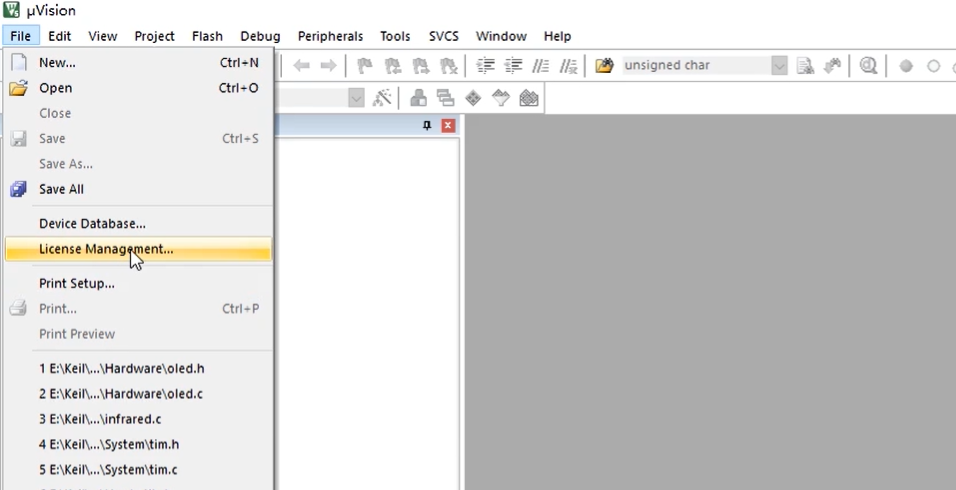Pin the project panel with pushpin

[427, 126]
